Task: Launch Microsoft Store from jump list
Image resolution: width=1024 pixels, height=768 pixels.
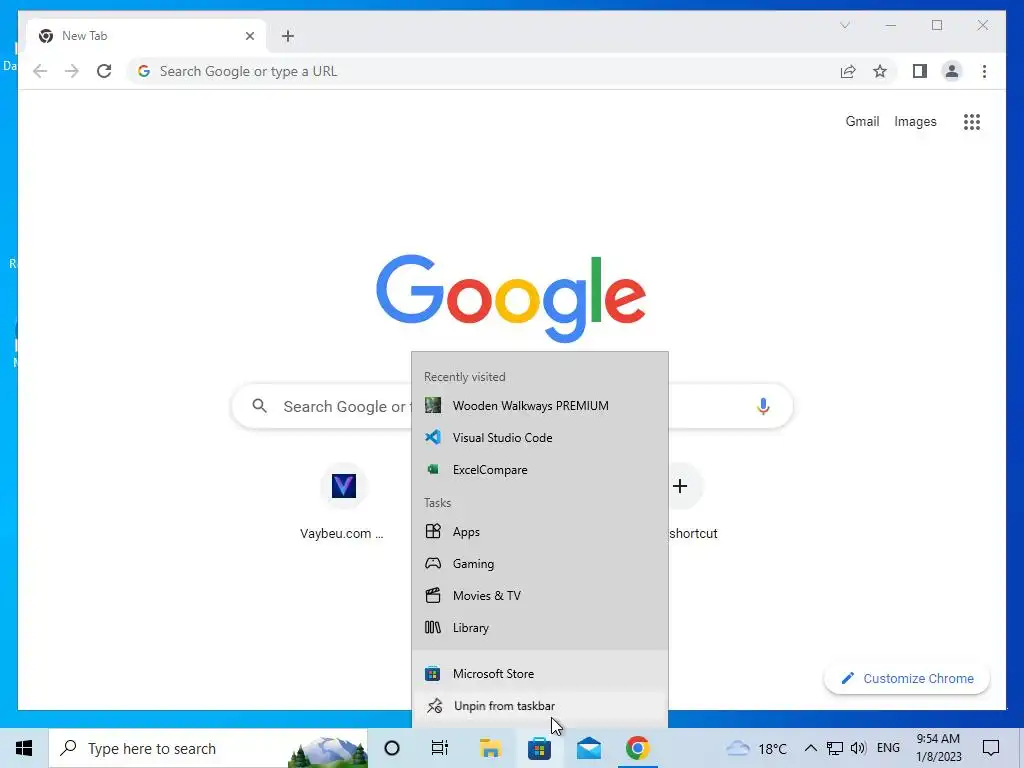Action: click(x=539, y=673)
